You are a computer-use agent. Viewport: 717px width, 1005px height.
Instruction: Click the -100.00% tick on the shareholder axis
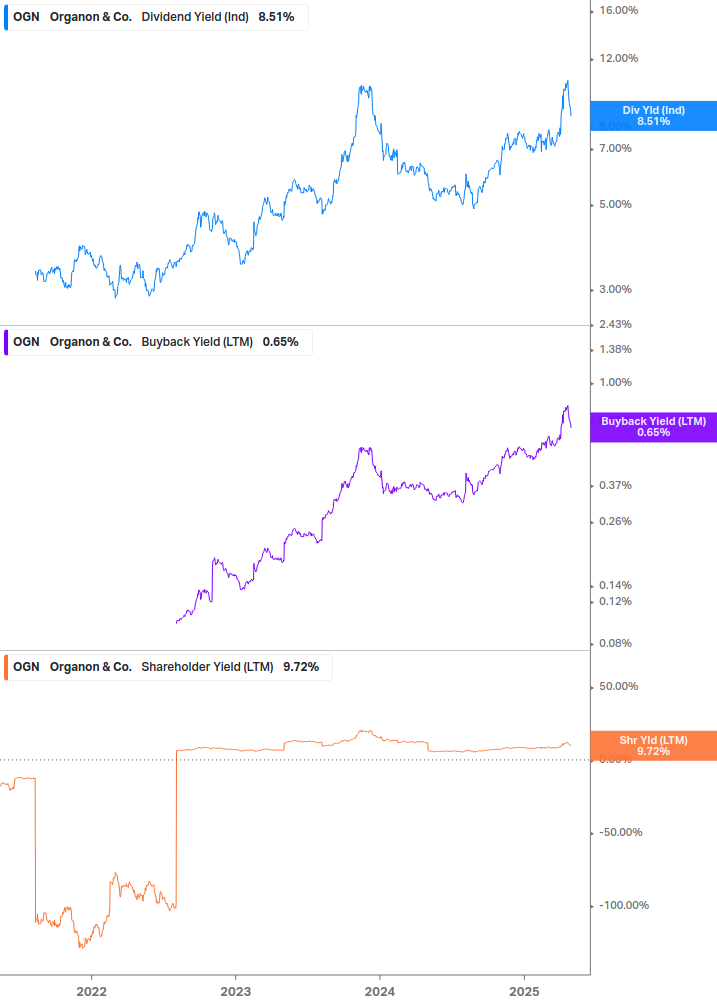[623, 906]
